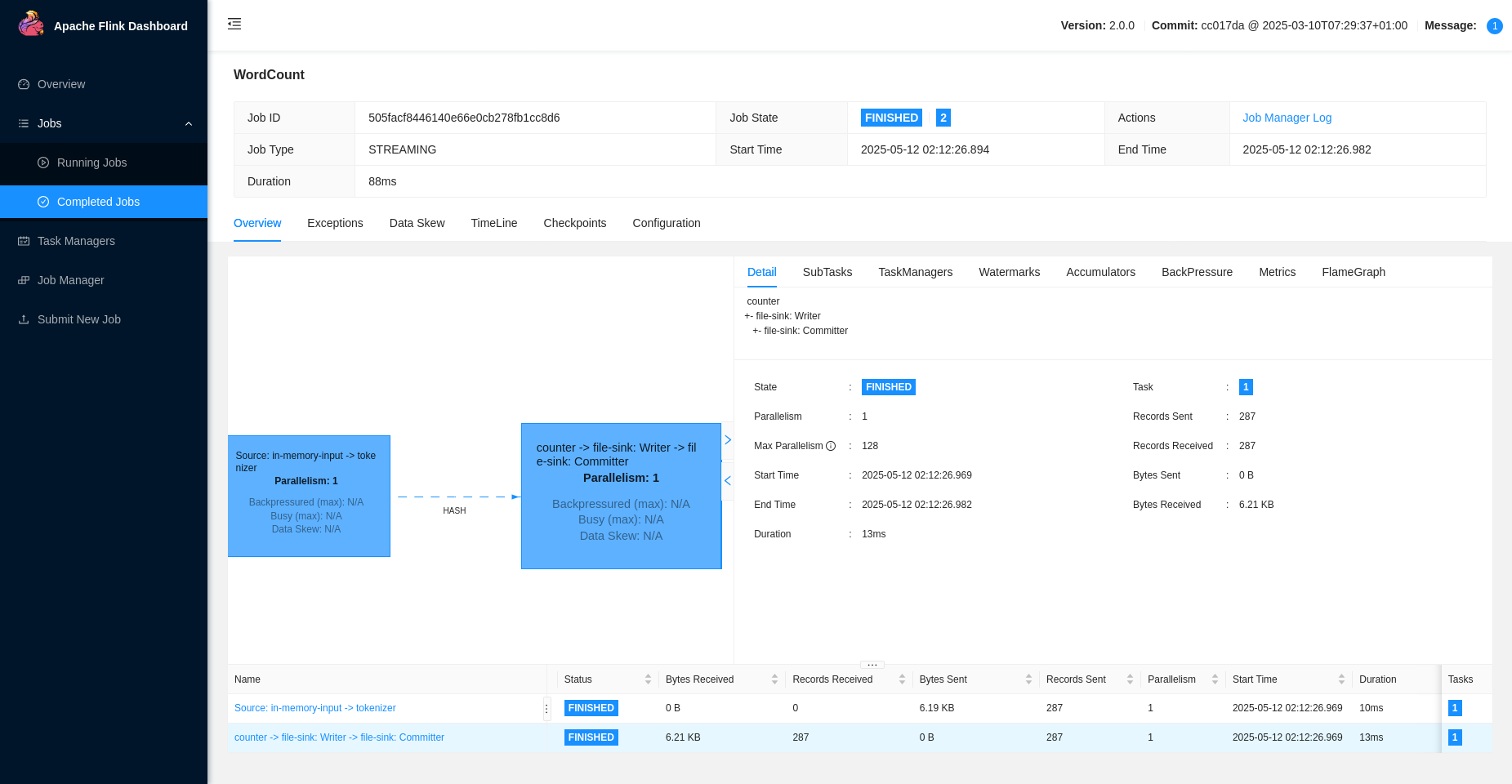Open the TimeLine tab
The height and width of the screenshot is (784, 1512).
click(494, 223)
